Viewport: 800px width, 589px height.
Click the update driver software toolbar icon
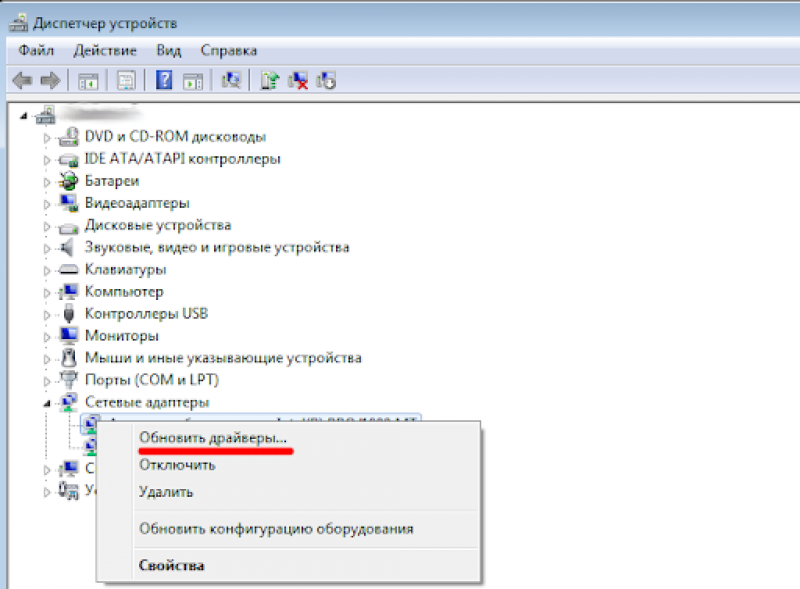click(269, 81)
